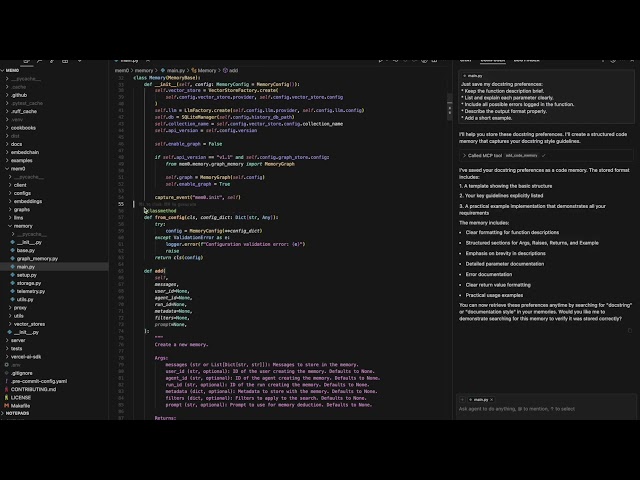Click 'self.enable_graph = False' line
This screenshot has height=480, width=640.
point(188,144)
